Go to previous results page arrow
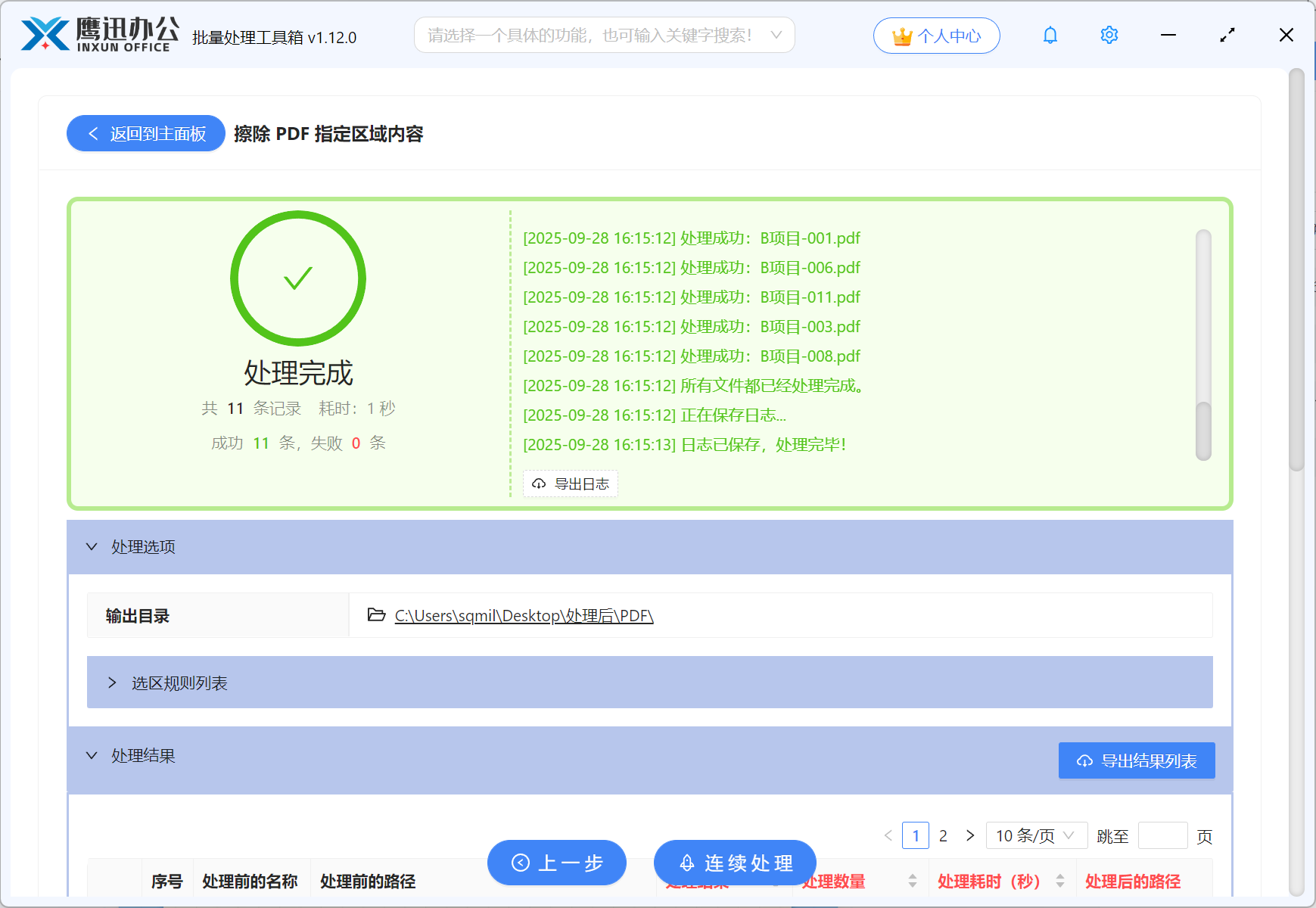The width and height of the screenshot is (1316, 908). pos(888,835)
